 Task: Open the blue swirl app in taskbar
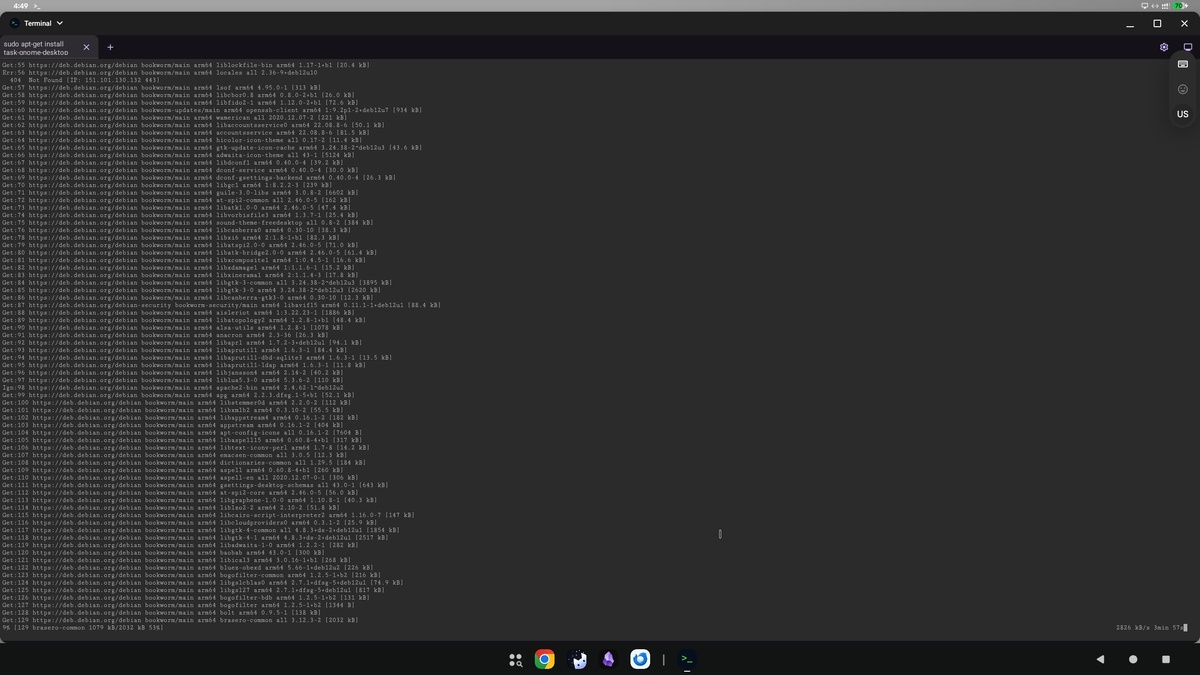[641, 659]
